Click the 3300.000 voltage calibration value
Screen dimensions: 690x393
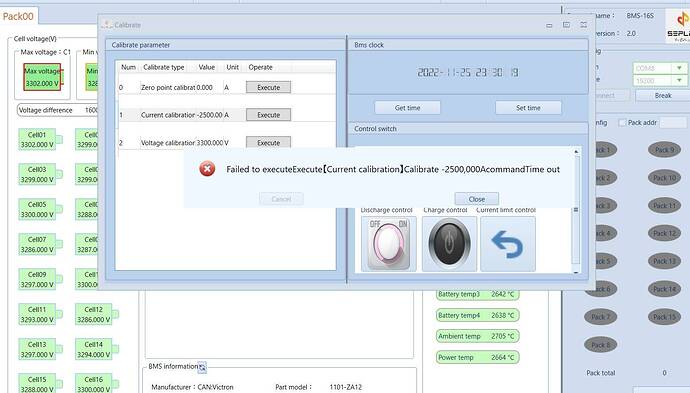click(210, 143)
